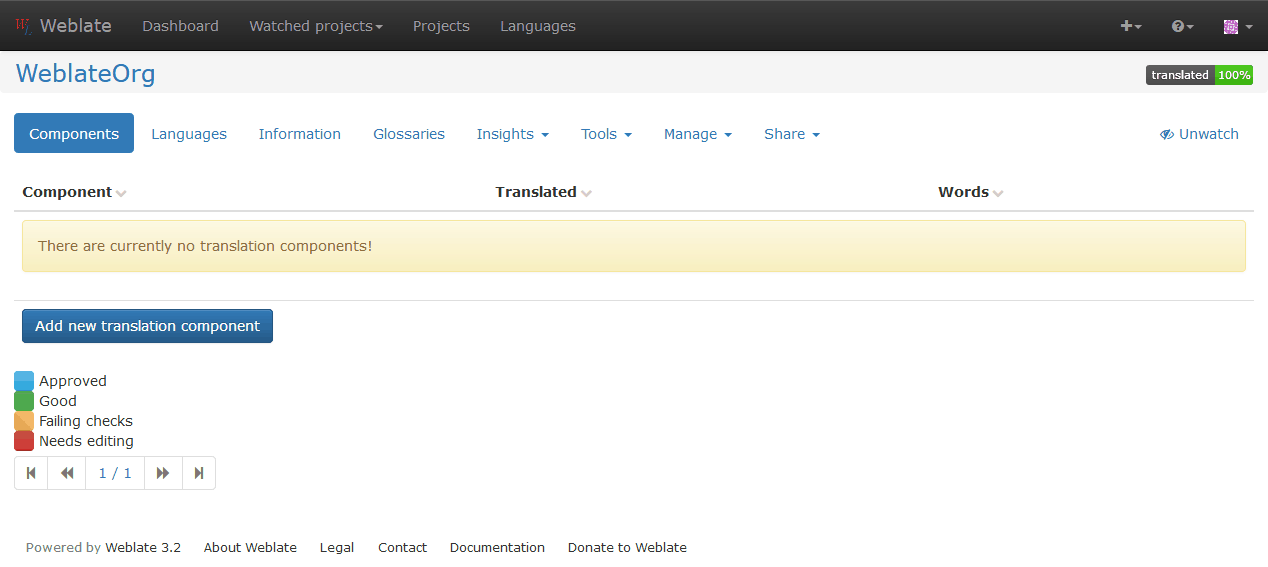
Task: Click the green Good color swatch
Action: (x=24, y=401)
